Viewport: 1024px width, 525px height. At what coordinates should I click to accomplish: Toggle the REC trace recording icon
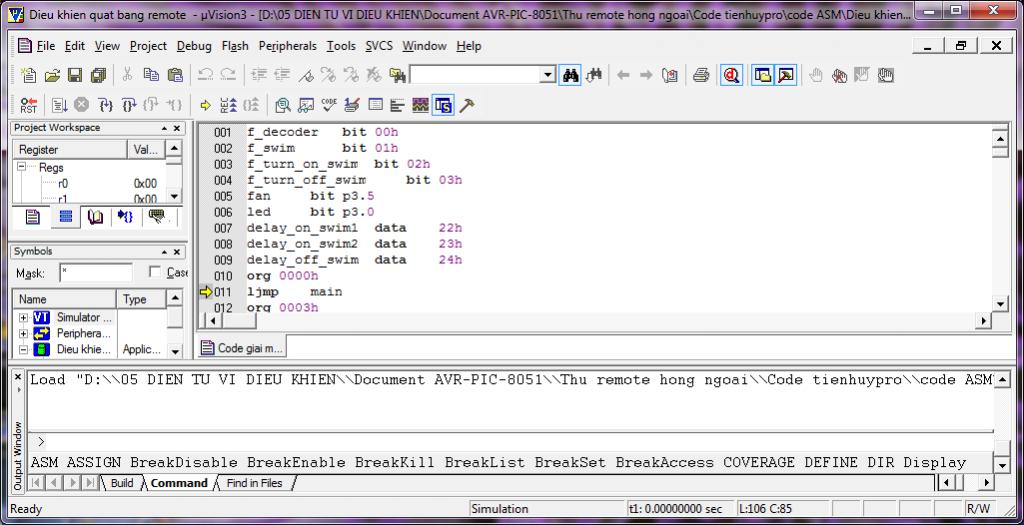[229, 105]
